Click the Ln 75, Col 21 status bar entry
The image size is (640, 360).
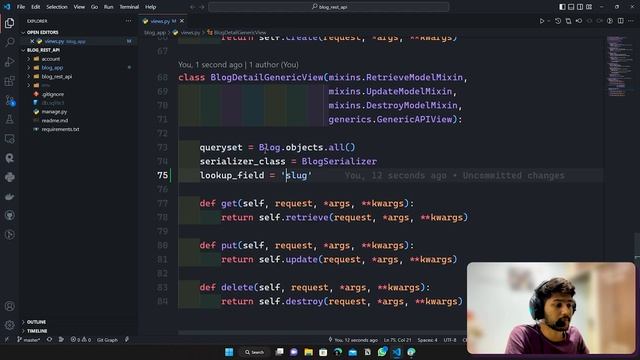click(398, 340)
